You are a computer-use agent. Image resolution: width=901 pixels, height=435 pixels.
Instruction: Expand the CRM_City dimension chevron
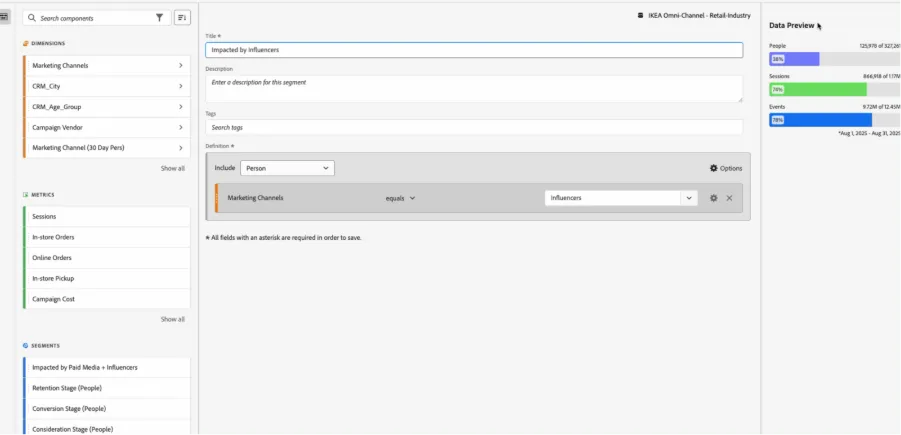[180, 86]
